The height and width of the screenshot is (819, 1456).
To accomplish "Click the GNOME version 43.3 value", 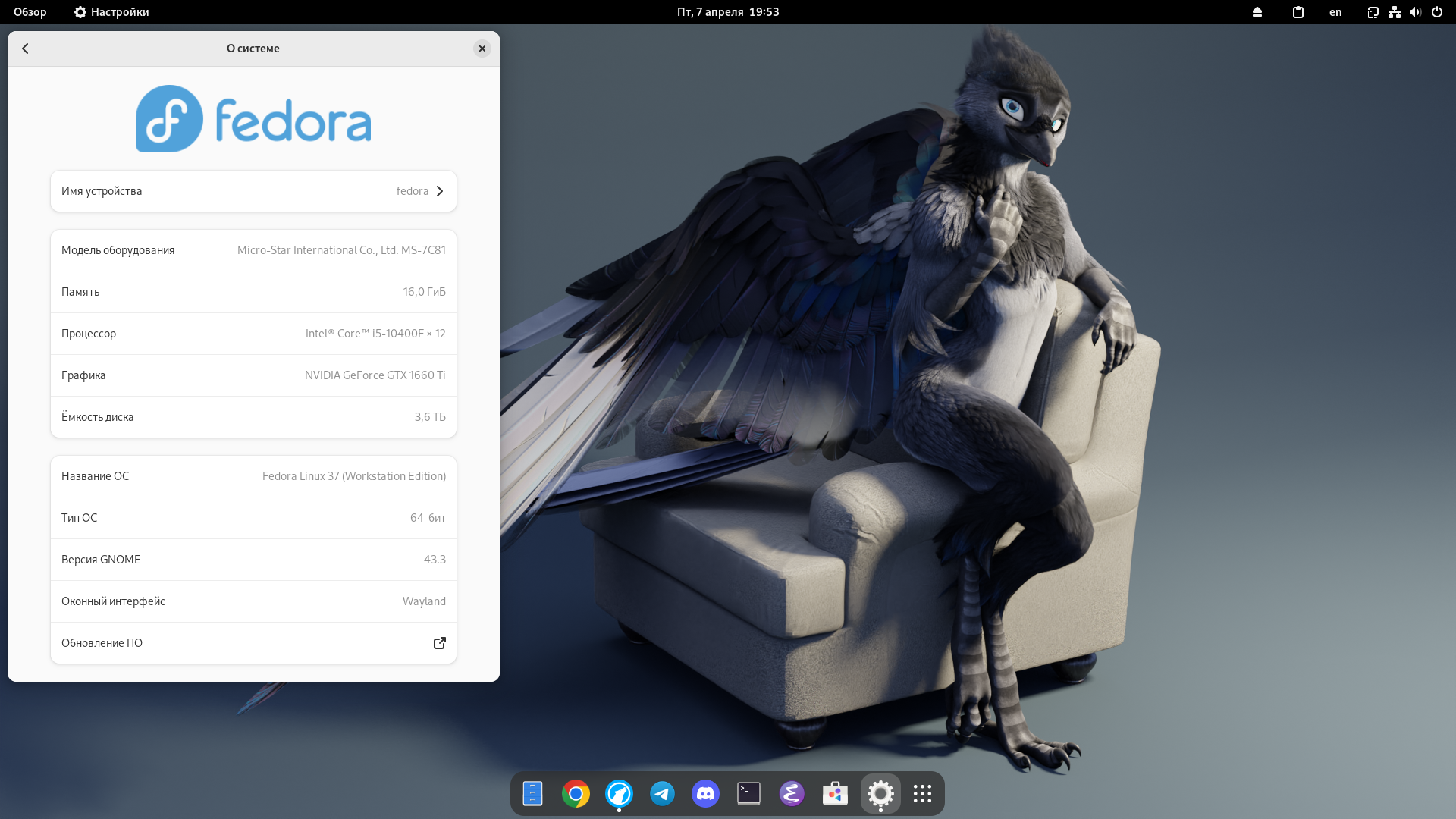I will pos(435,560).
